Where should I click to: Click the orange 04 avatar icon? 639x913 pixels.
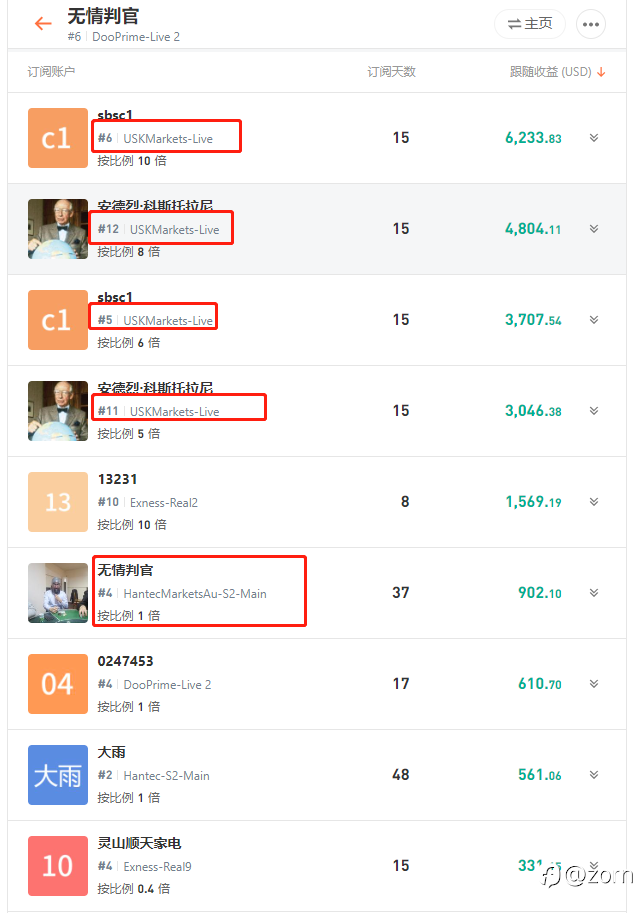click(58, 684)
